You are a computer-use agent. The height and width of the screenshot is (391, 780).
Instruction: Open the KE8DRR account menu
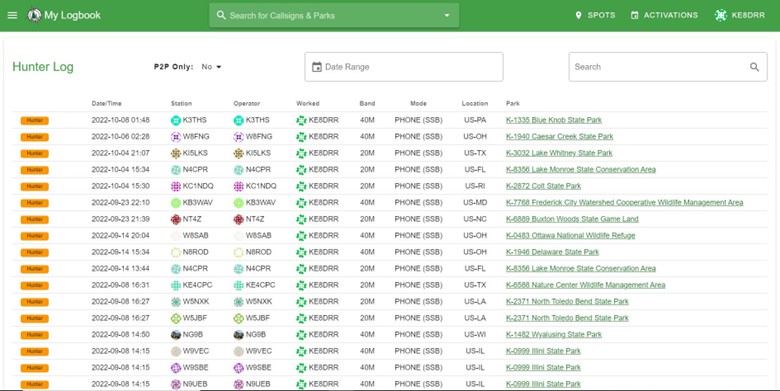pos(740,15)
